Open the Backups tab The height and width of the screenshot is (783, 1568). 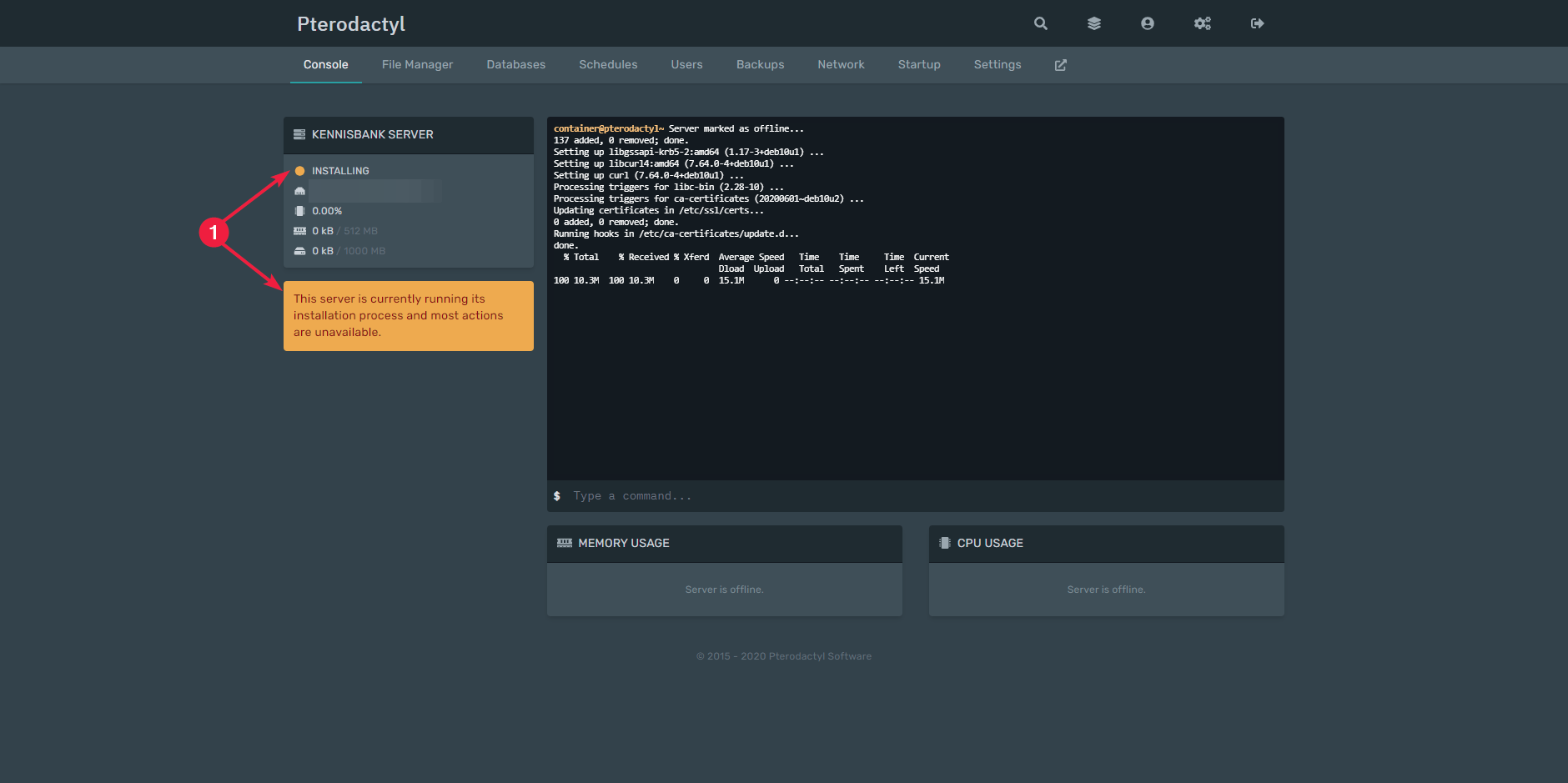click(x=761, y=65)
